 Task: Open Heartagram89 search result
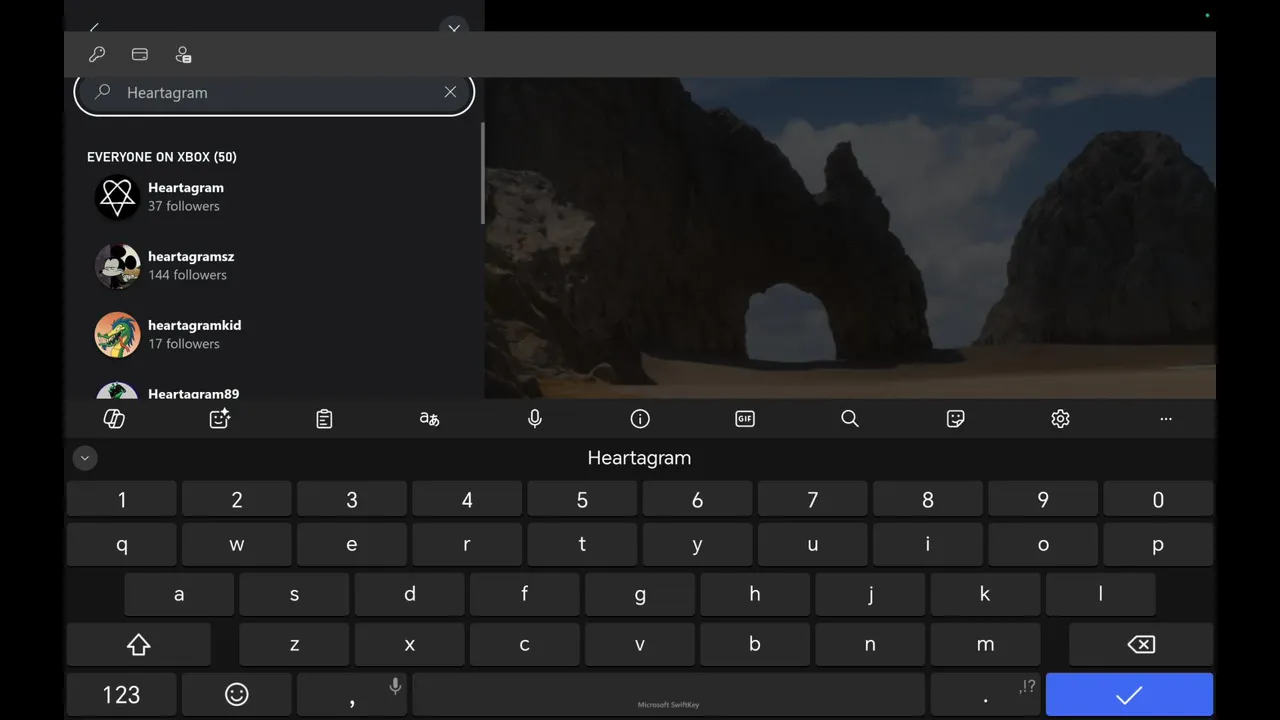point(274,391)
